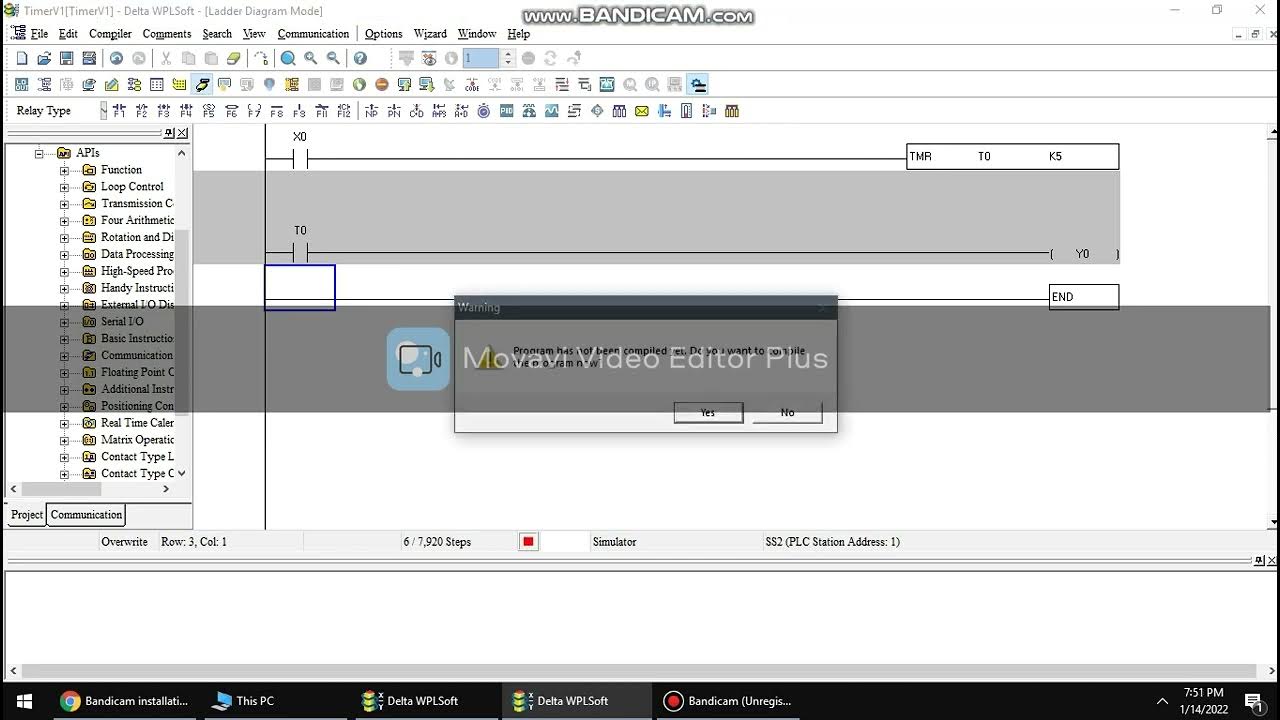Expand the Floating Point folder

[x=64, y=372]
